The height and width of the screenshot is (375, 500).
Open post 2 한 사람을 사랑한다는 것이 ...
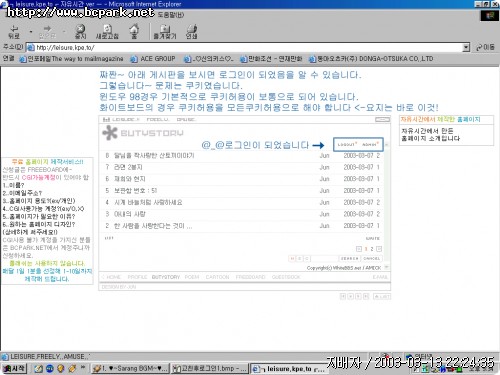coord(153,226)
